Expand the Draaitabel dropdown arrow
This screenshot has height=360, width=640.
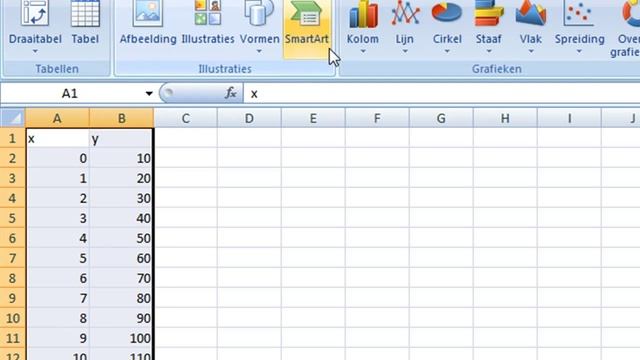click(35, 51)
